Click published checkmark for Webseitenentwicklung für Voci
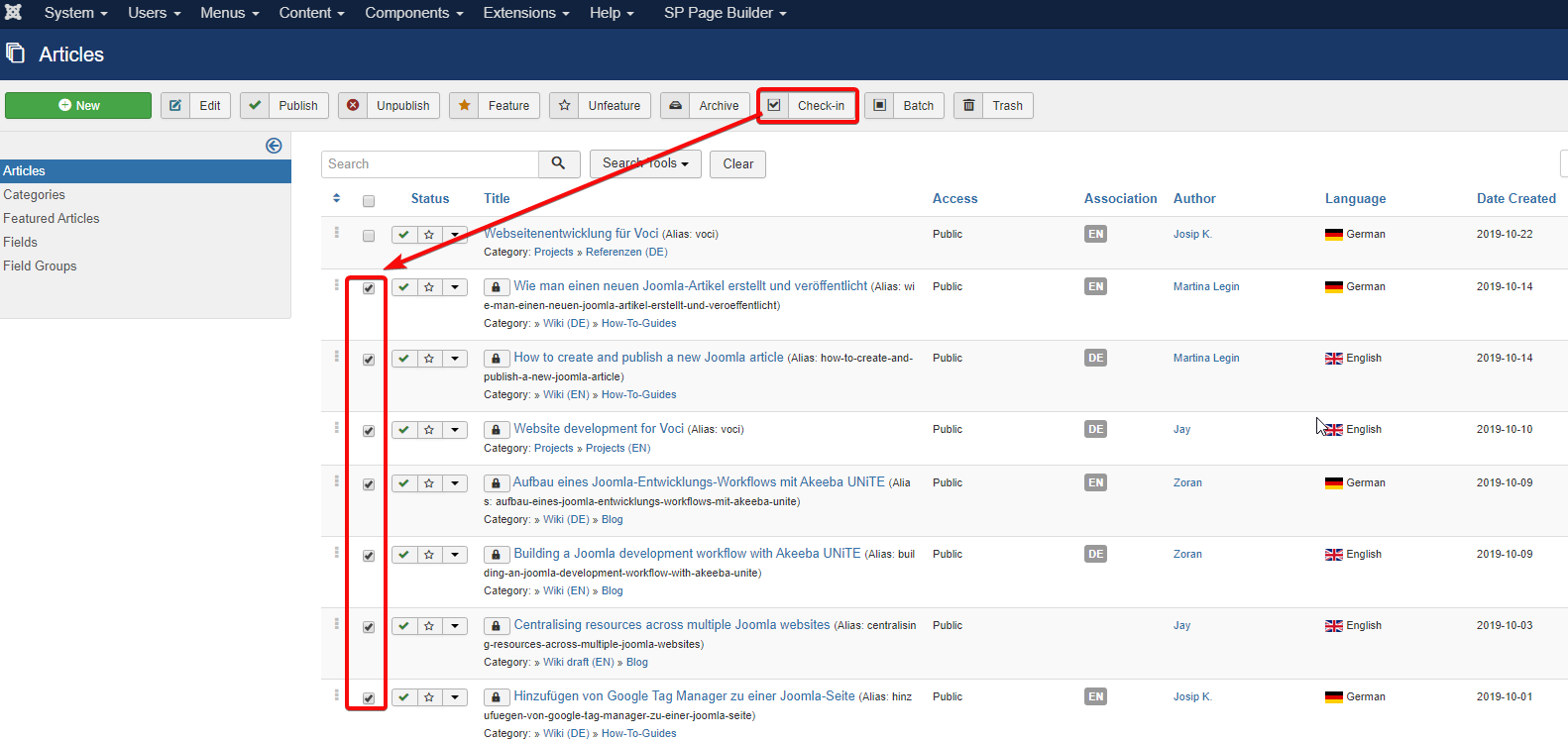This screenshot has width=1568, height=741. [404, 235]
